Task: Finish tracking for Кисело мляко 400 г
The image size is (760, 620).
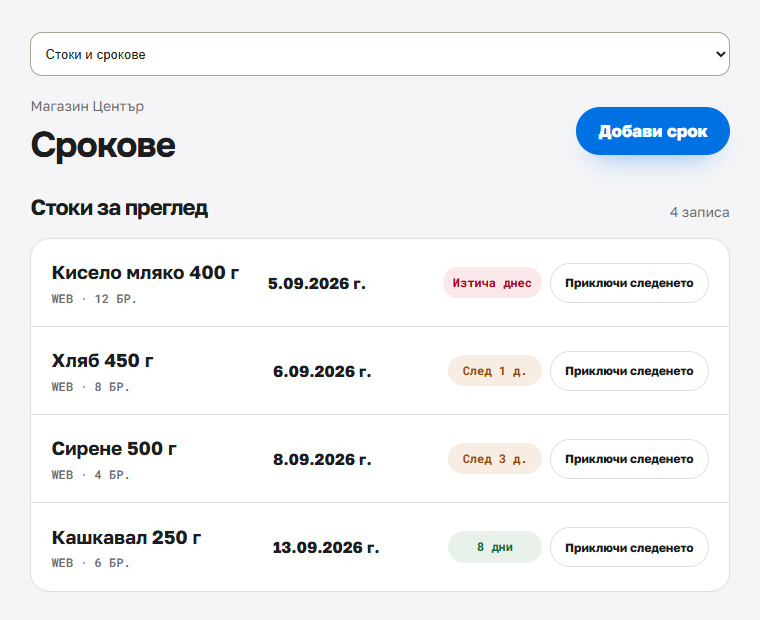Action: pos(629,283)
